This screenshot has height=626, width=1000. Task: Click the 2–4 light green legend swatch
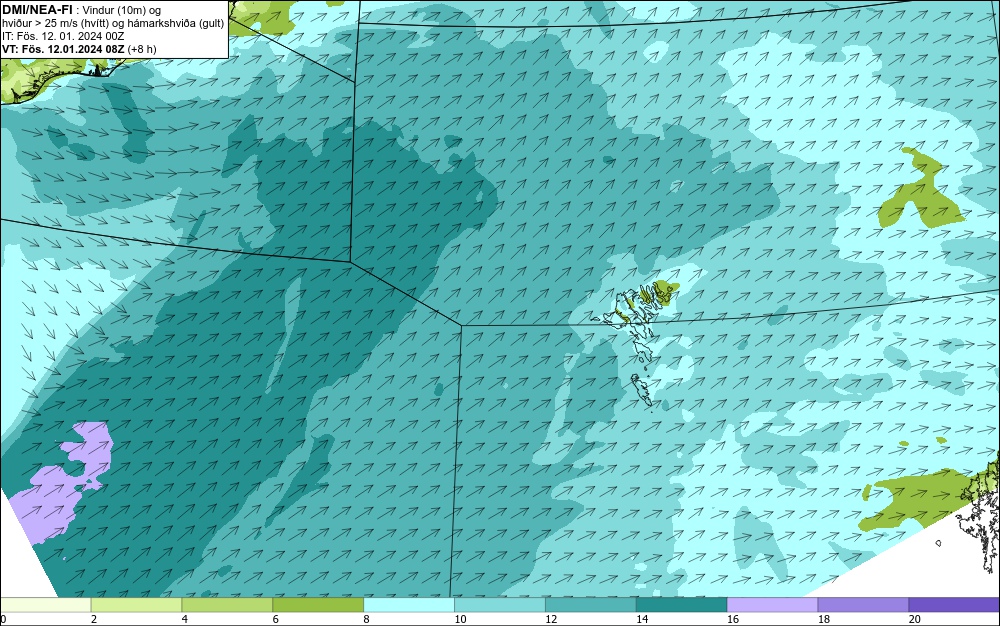click(x=136, y=605)
